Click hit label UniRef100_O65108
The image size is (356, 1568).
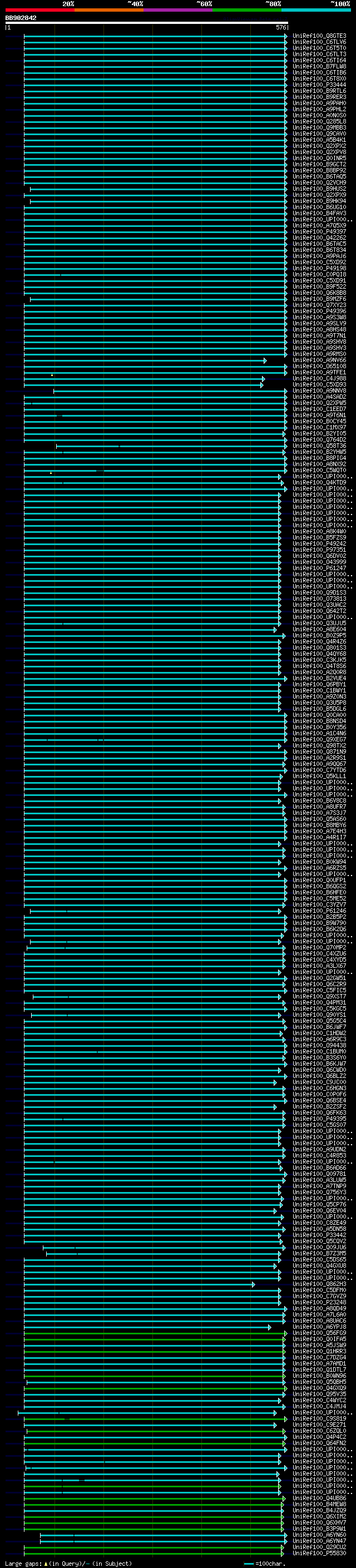[x=319, y=367]
